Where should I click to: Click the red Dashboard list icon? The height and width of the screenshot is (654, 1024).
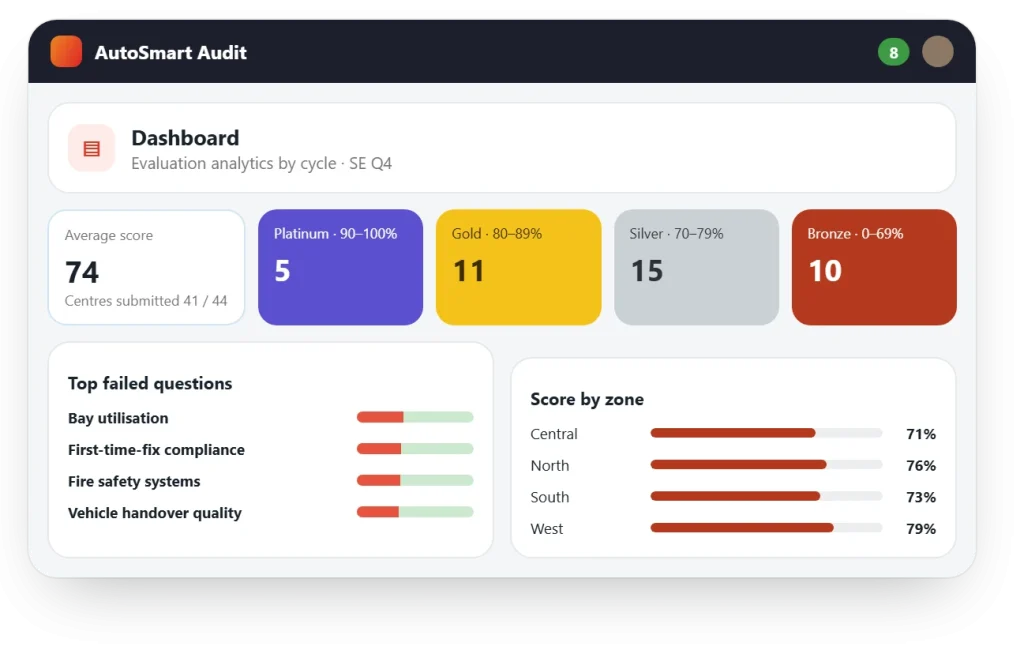[x=91, y=148]
